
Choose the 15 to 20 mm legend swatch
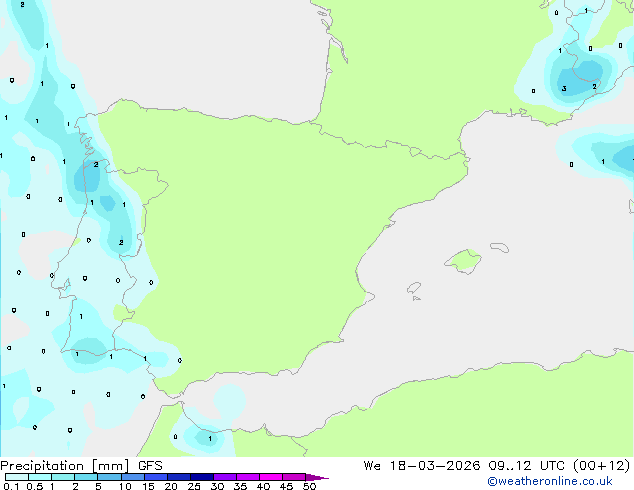(x=156, y=477)
